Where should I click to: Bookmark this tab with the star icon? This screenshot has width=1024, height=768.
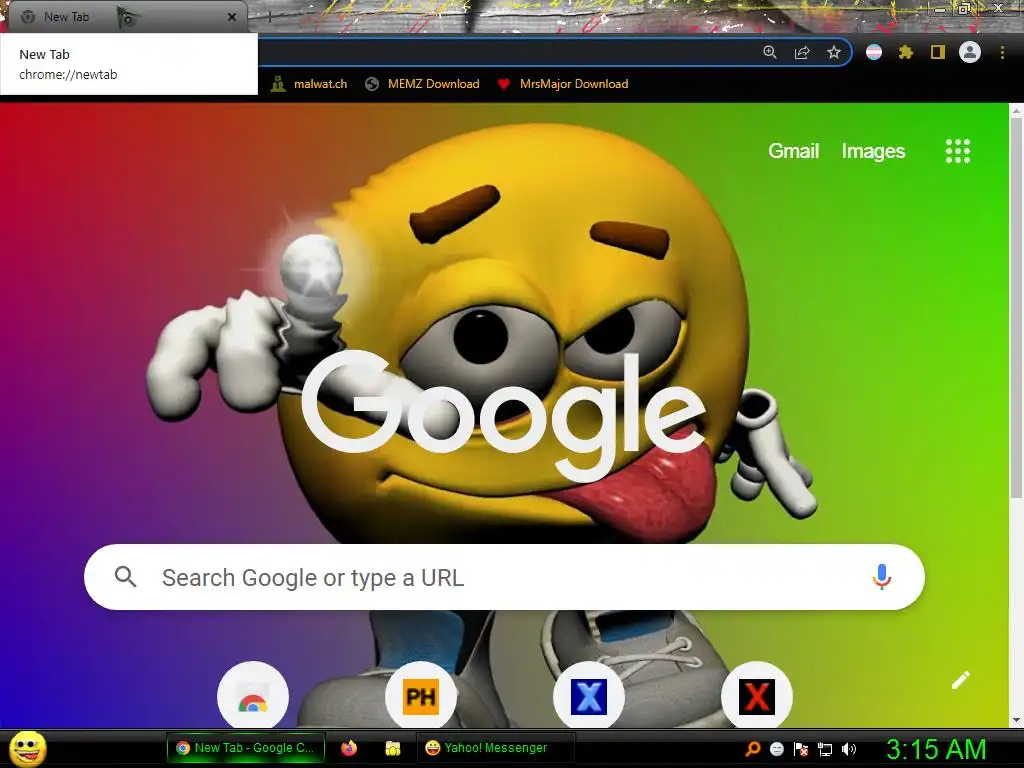[834, 52]
